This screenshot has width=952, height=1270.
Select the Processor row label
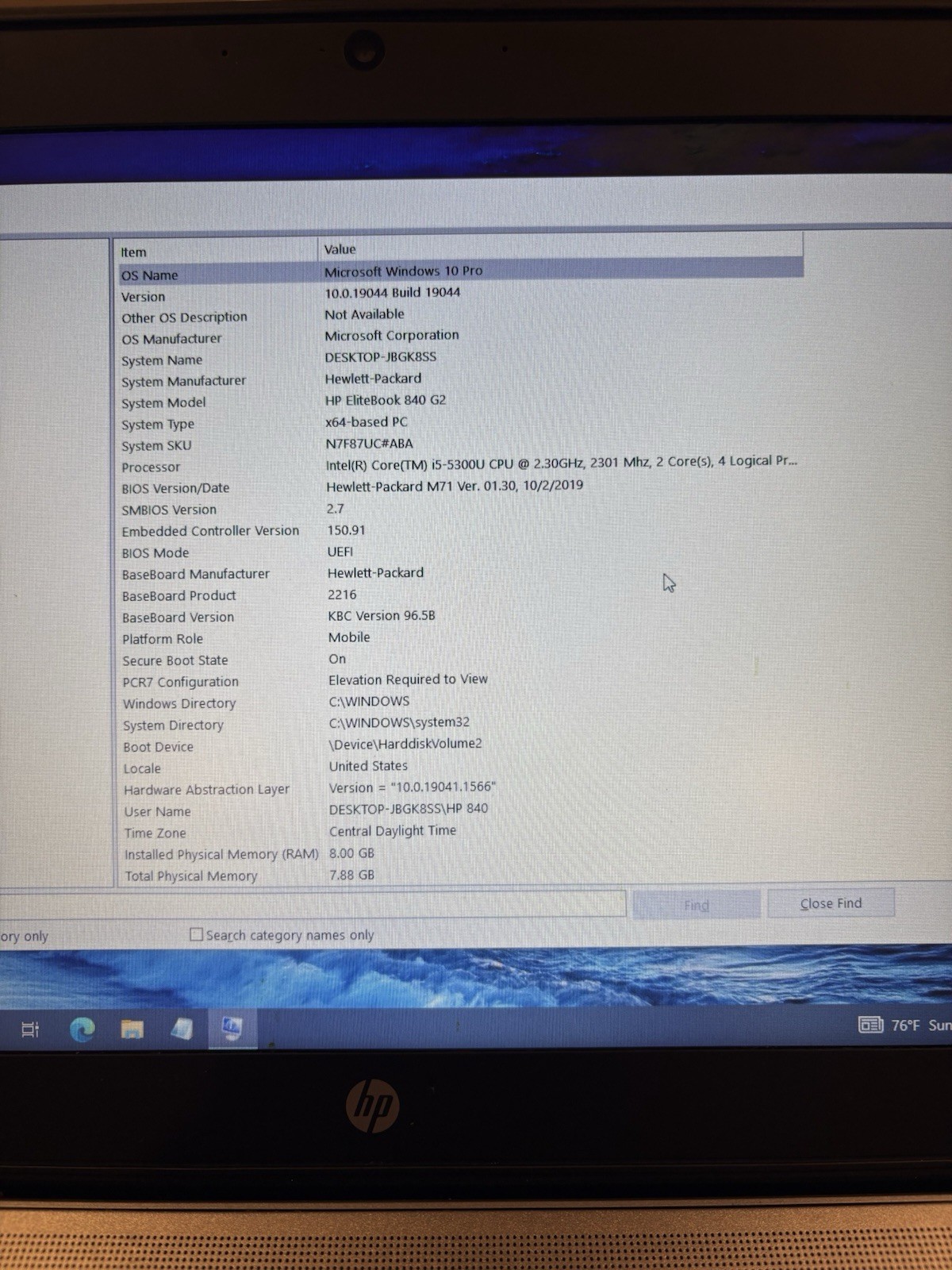151,467
